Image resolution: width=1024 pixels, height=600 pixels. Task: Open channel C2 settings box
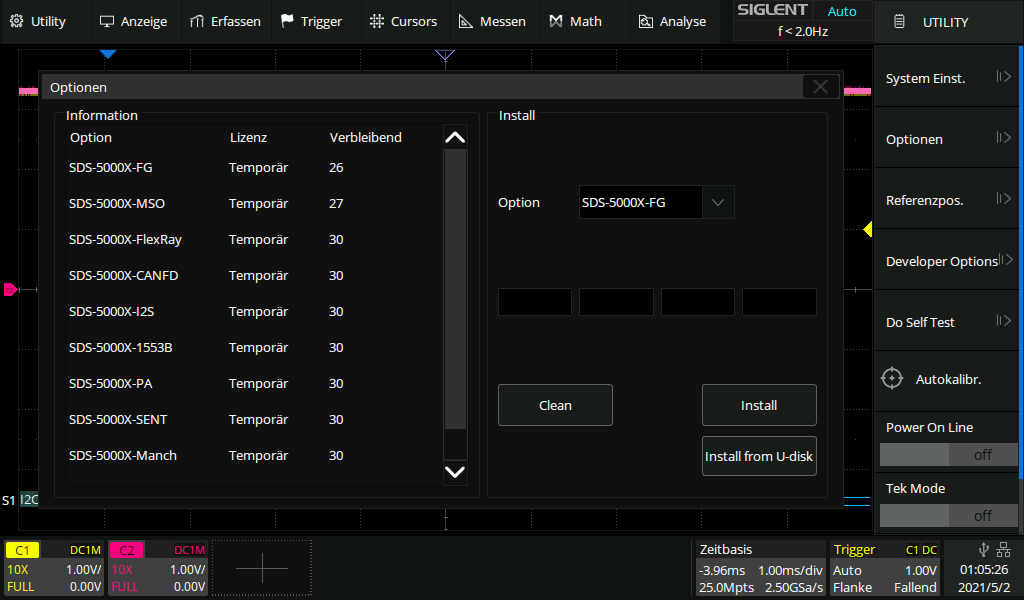tap(157, 569)
